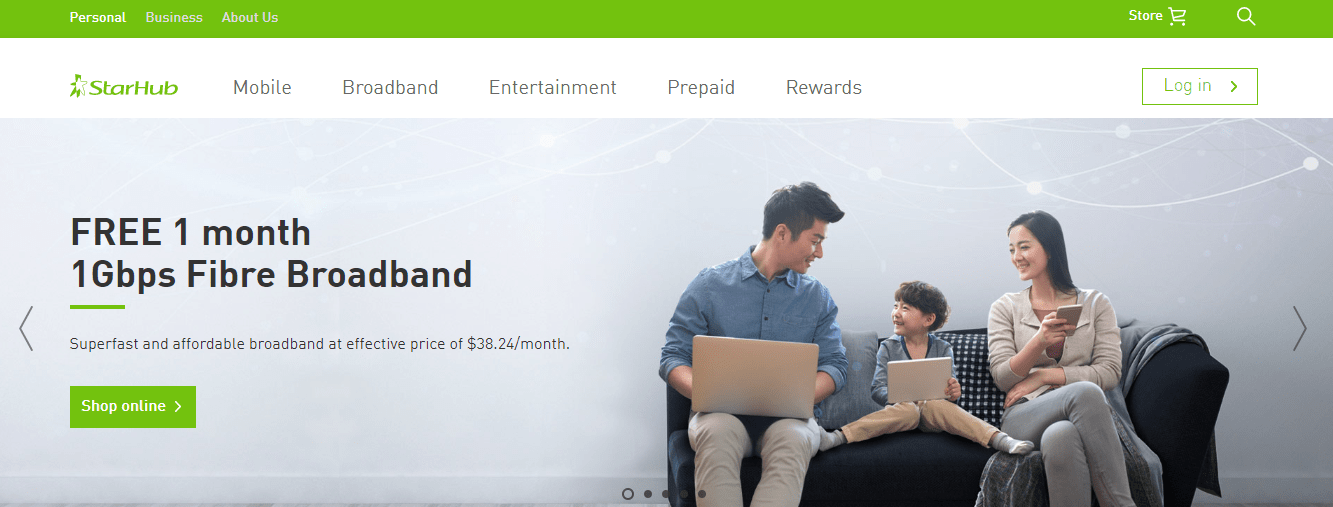Expand the Broadband navigation menu
The image size is (1333, 507).
[x=390, y=88]
